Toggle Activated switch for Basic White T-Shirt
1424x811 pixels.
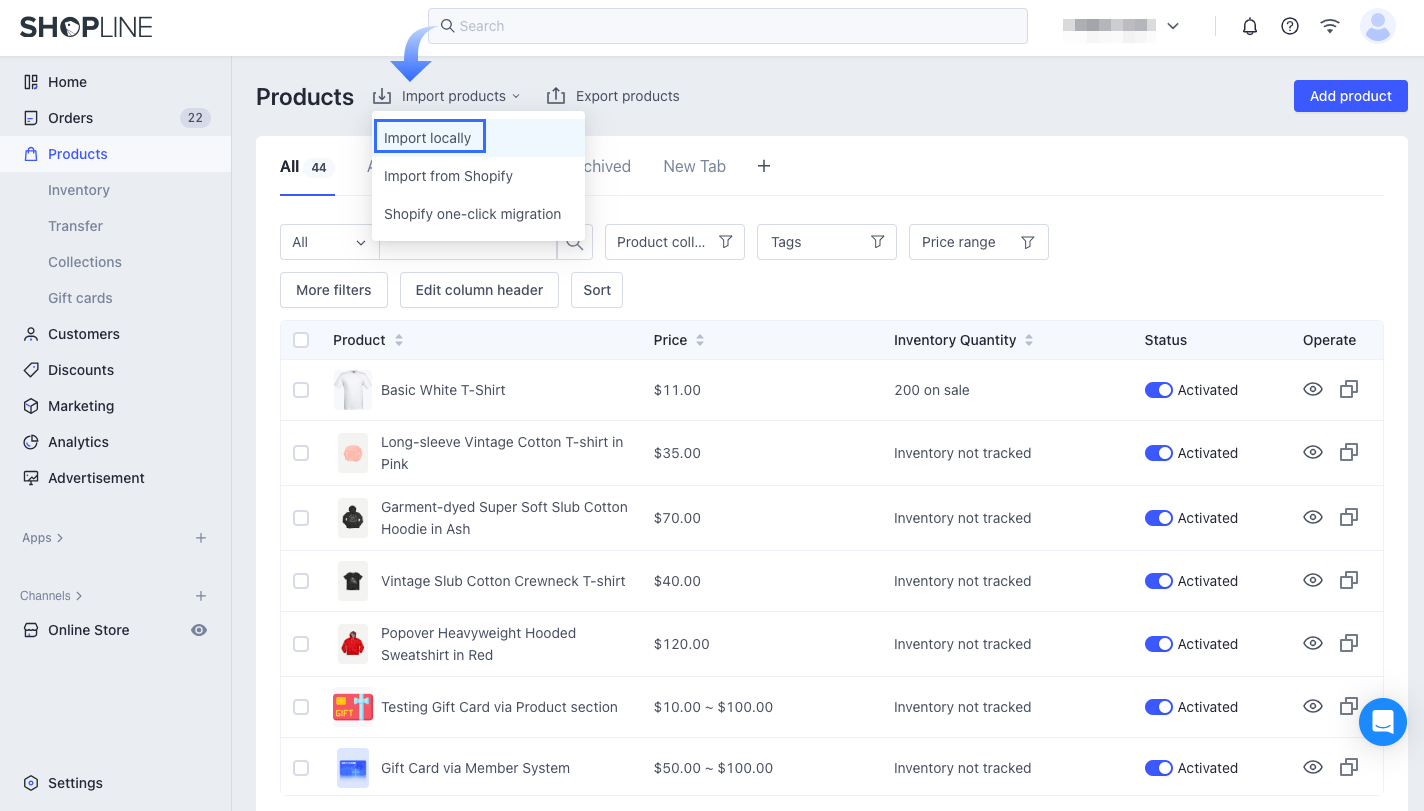[x=1158, y=390]
